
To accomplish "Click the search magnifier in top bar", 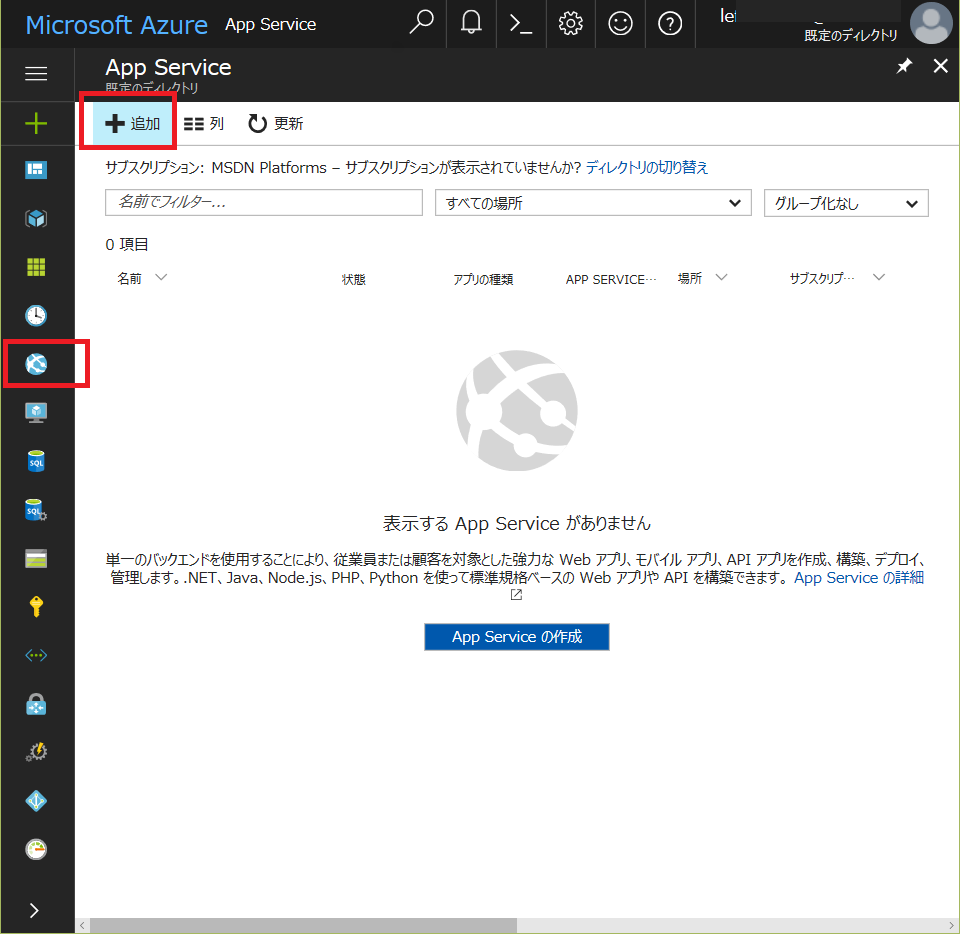I will [x=421, y=23].
